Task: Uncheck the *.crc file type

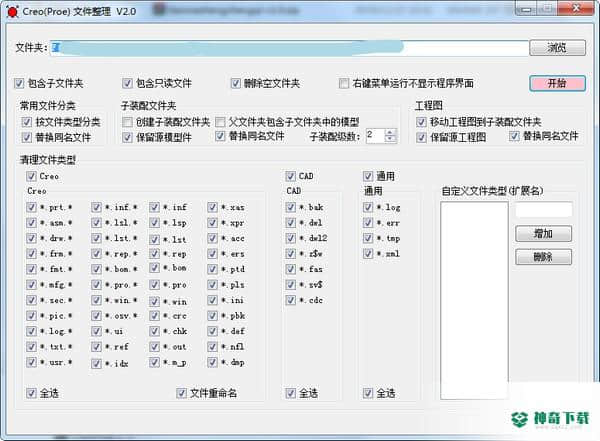Action: (x=154, y=315)
